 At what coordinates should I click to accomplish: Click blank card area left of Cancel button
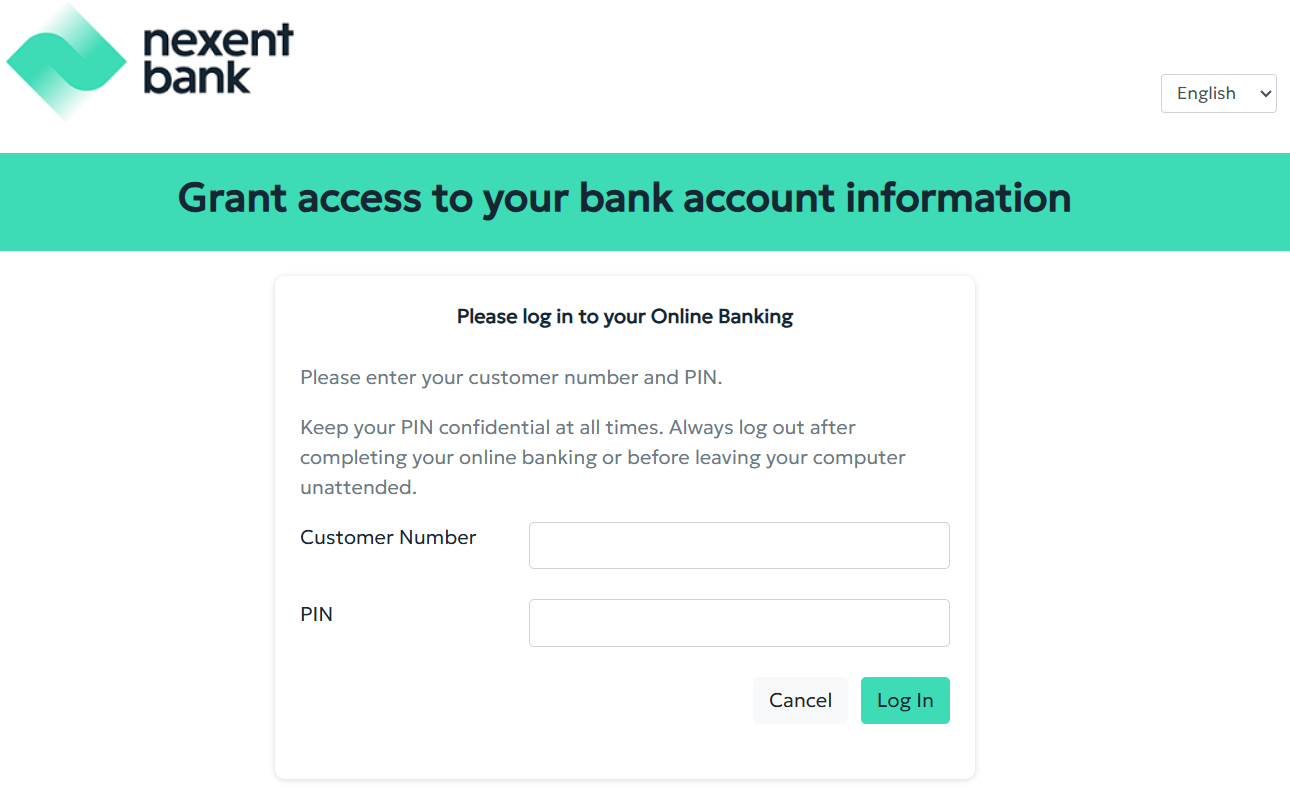coord(520,701)
